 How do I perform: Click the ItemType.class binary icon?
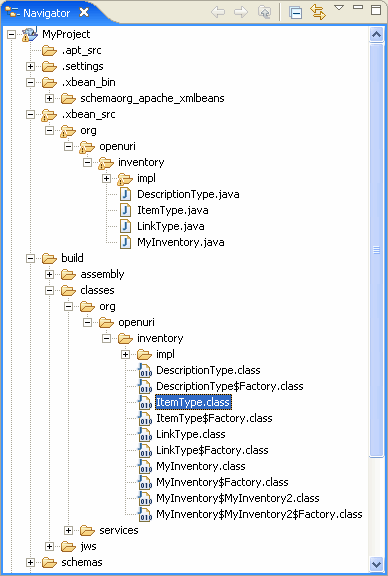[145, 403]
